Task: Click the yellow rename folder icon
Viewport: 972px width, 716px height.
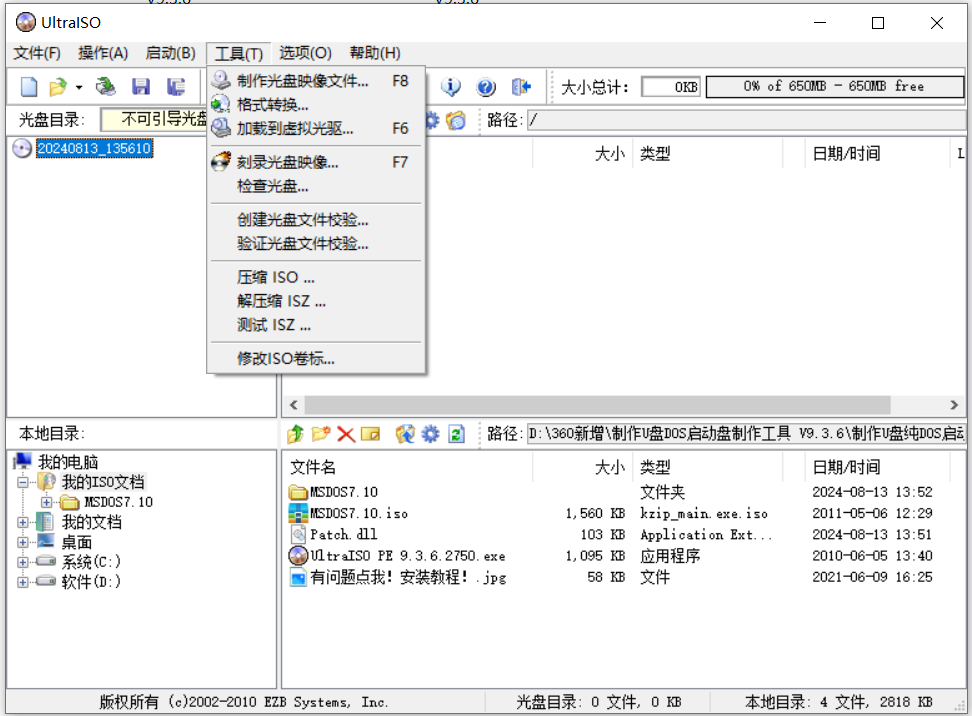Action: pyautogui.click(x=371, y=434)
